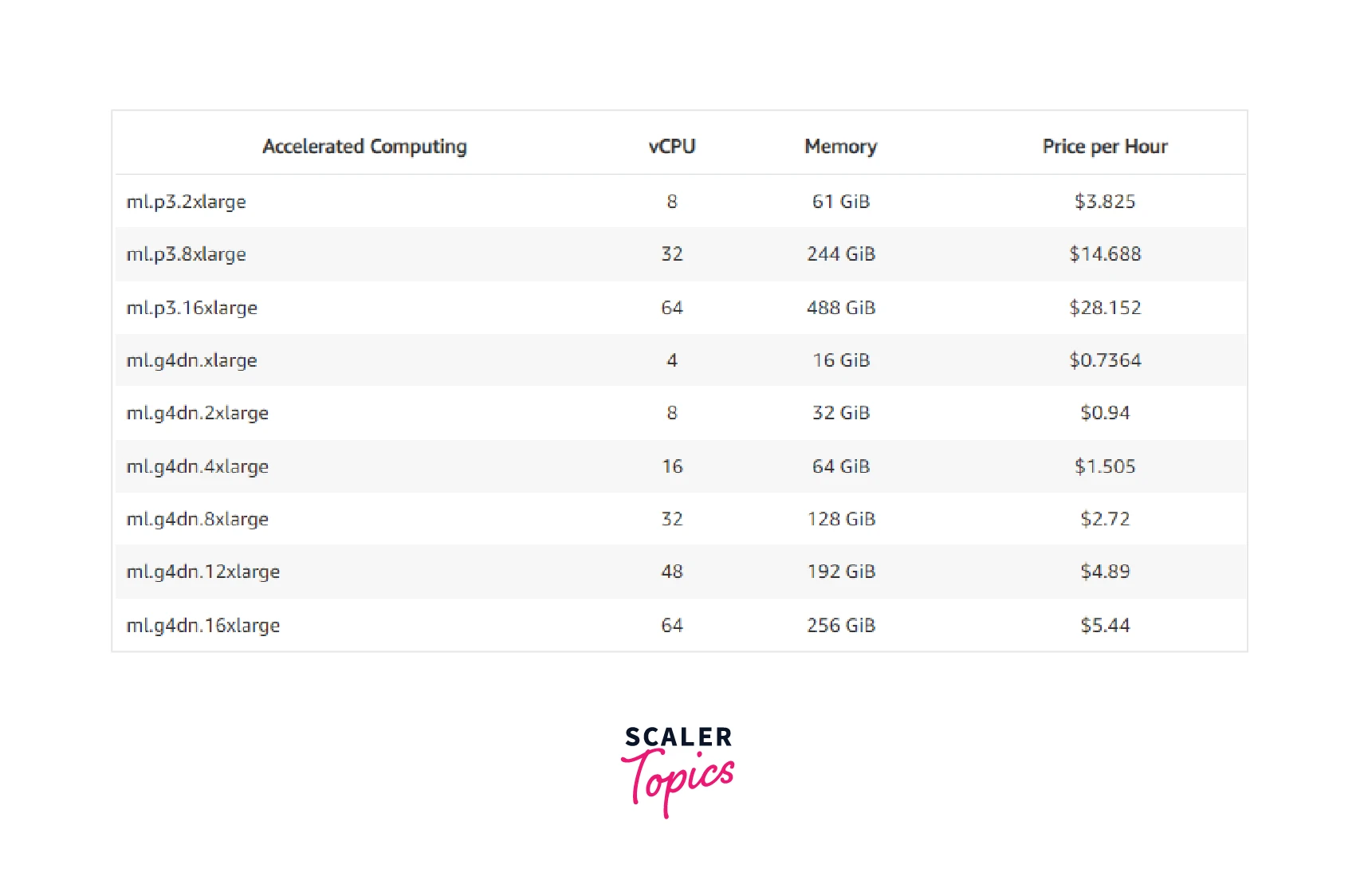The width and height of the screenshot is (1360, 896).
Task: Click the Accelerated Computing column header
Action: 364,147
